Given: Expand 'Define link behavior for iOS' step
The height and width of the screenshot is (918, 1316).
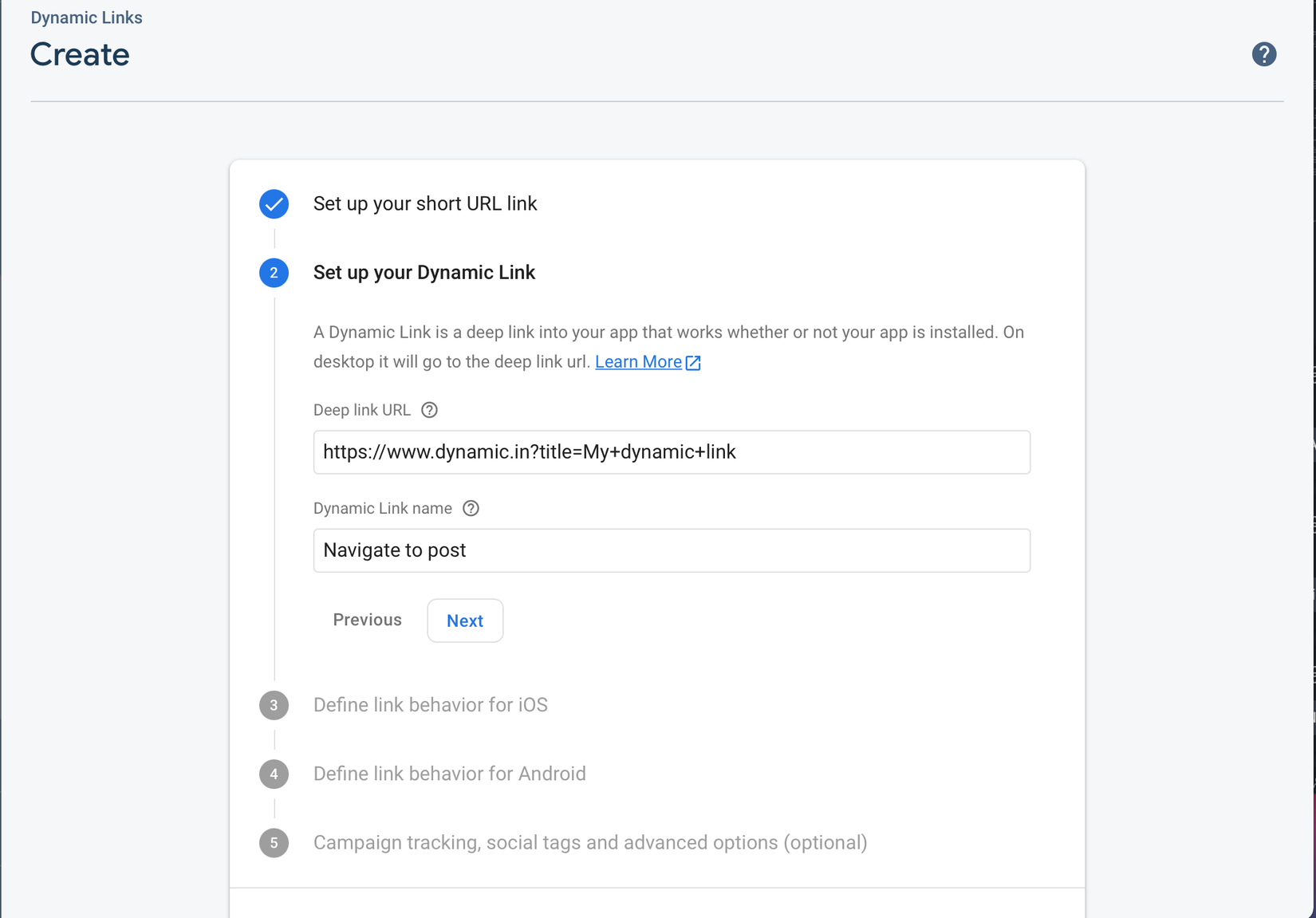Looking at the screenshot, I should 430,705.
